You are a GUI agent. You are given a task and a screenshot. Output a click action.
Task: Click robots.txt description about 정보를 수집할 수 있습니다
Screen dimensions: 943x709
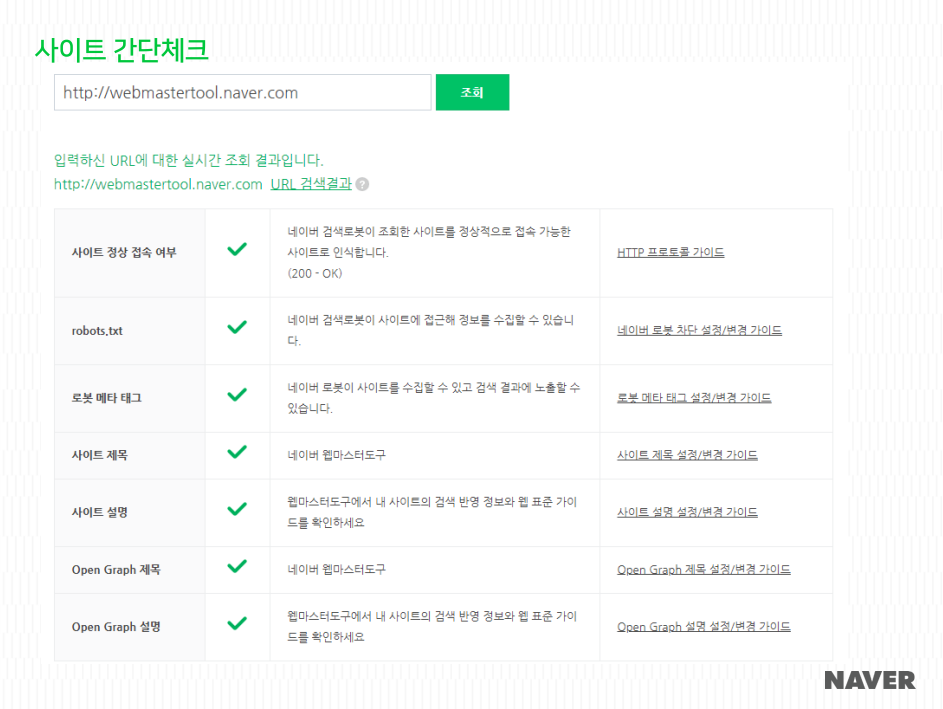[430, 330]
